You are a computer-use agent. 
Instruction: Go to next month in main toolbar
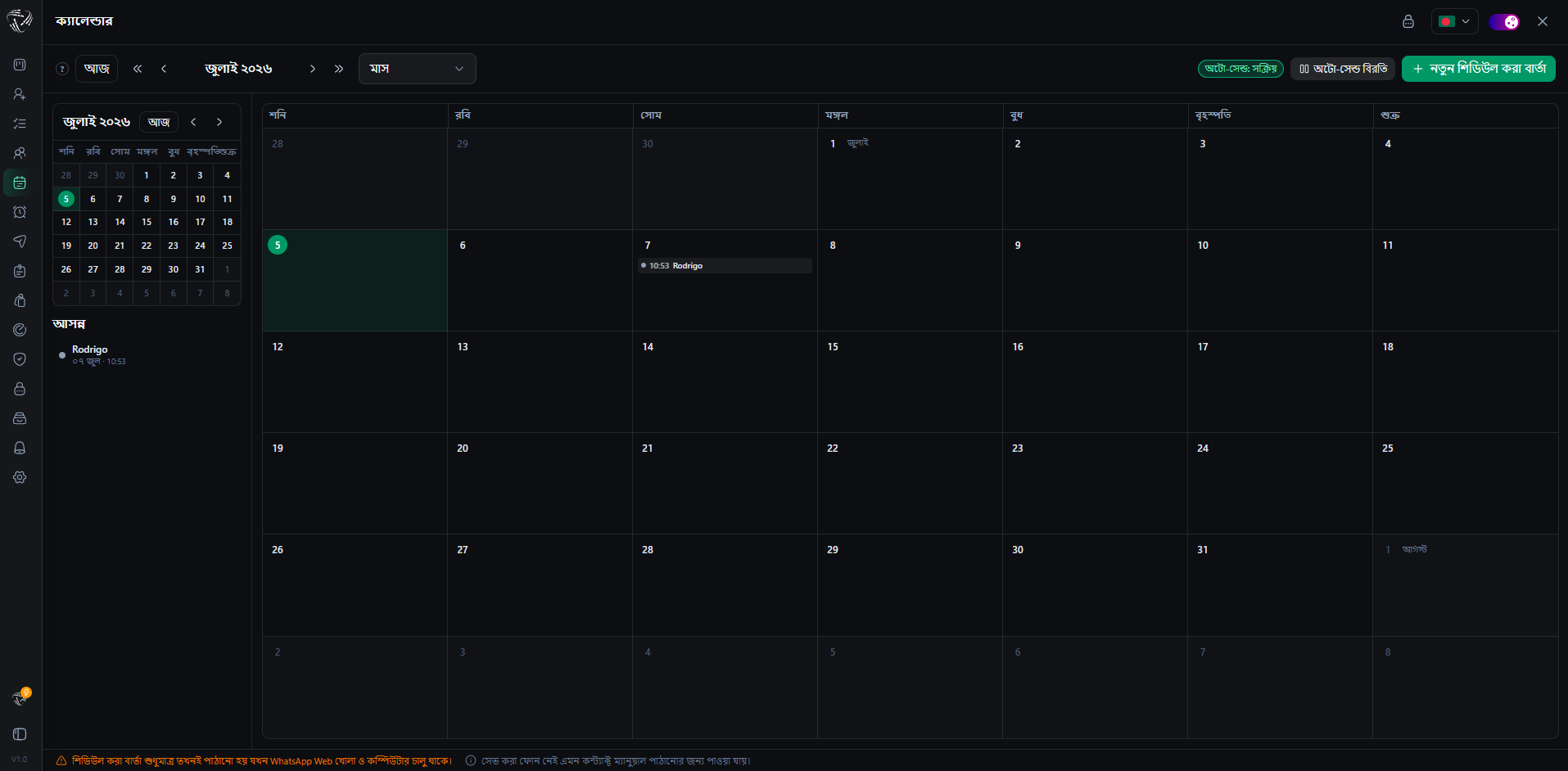tap(312, 69)
